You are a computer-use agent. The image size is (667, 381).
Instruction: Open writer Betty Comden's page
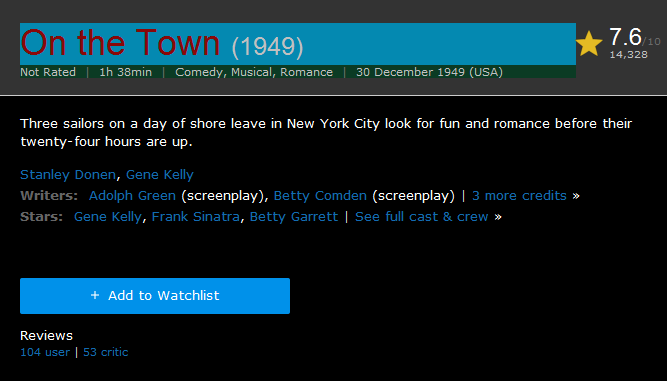pyautogui.click(x=320, y=196)
